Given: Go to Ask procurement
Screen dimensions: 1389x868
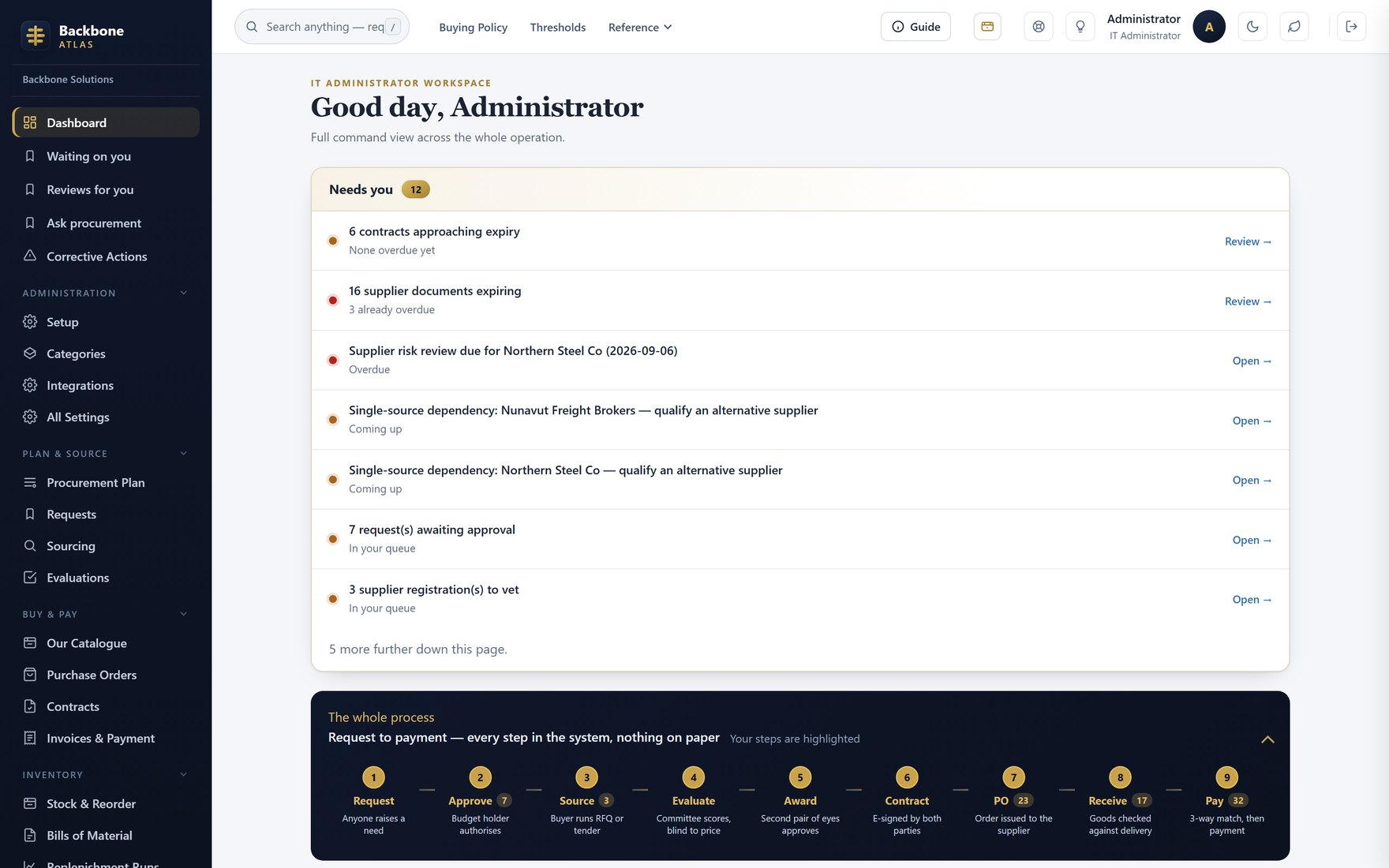Looking at the screenshot, I should pyautogui.click(x=106, y=223).
